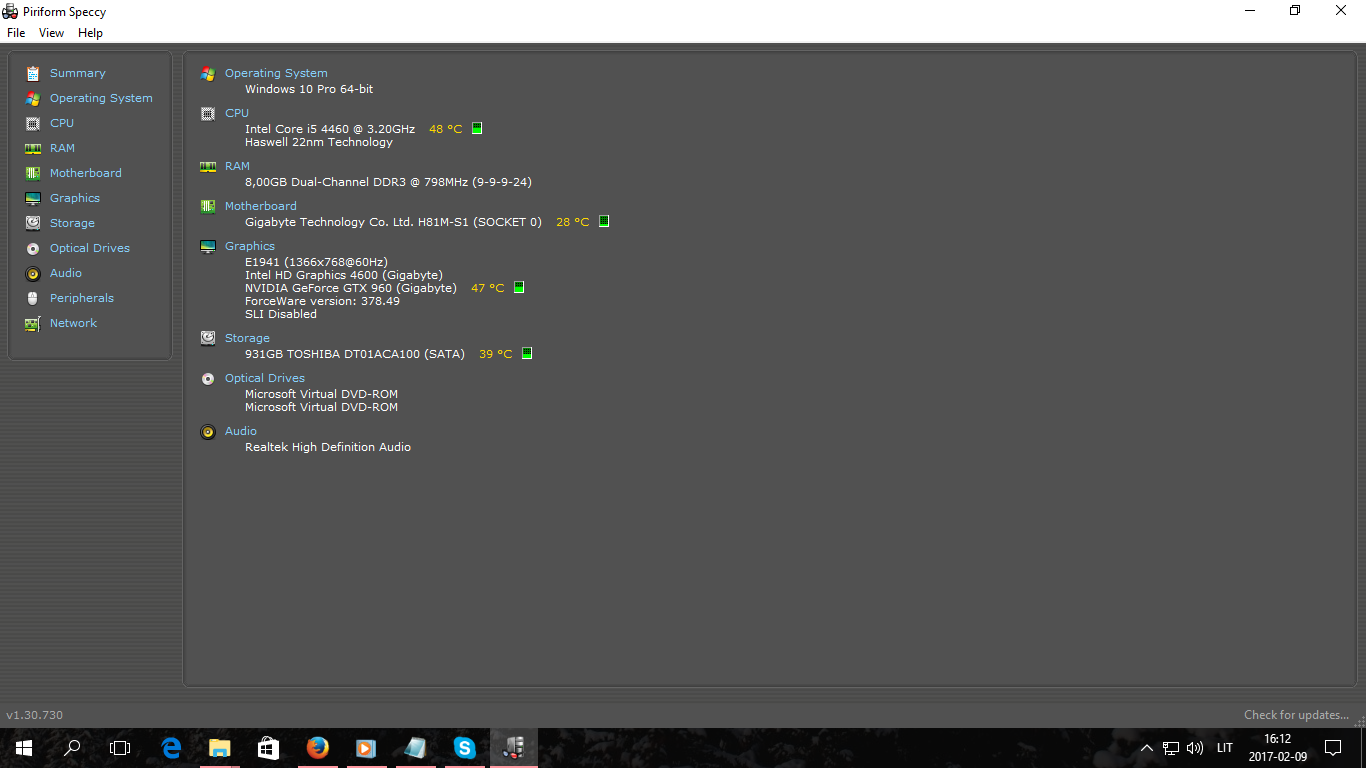This screenshot has height=768, width=1366.
Task: Click the SLI Disabled text
Action: tap(281, 314)
